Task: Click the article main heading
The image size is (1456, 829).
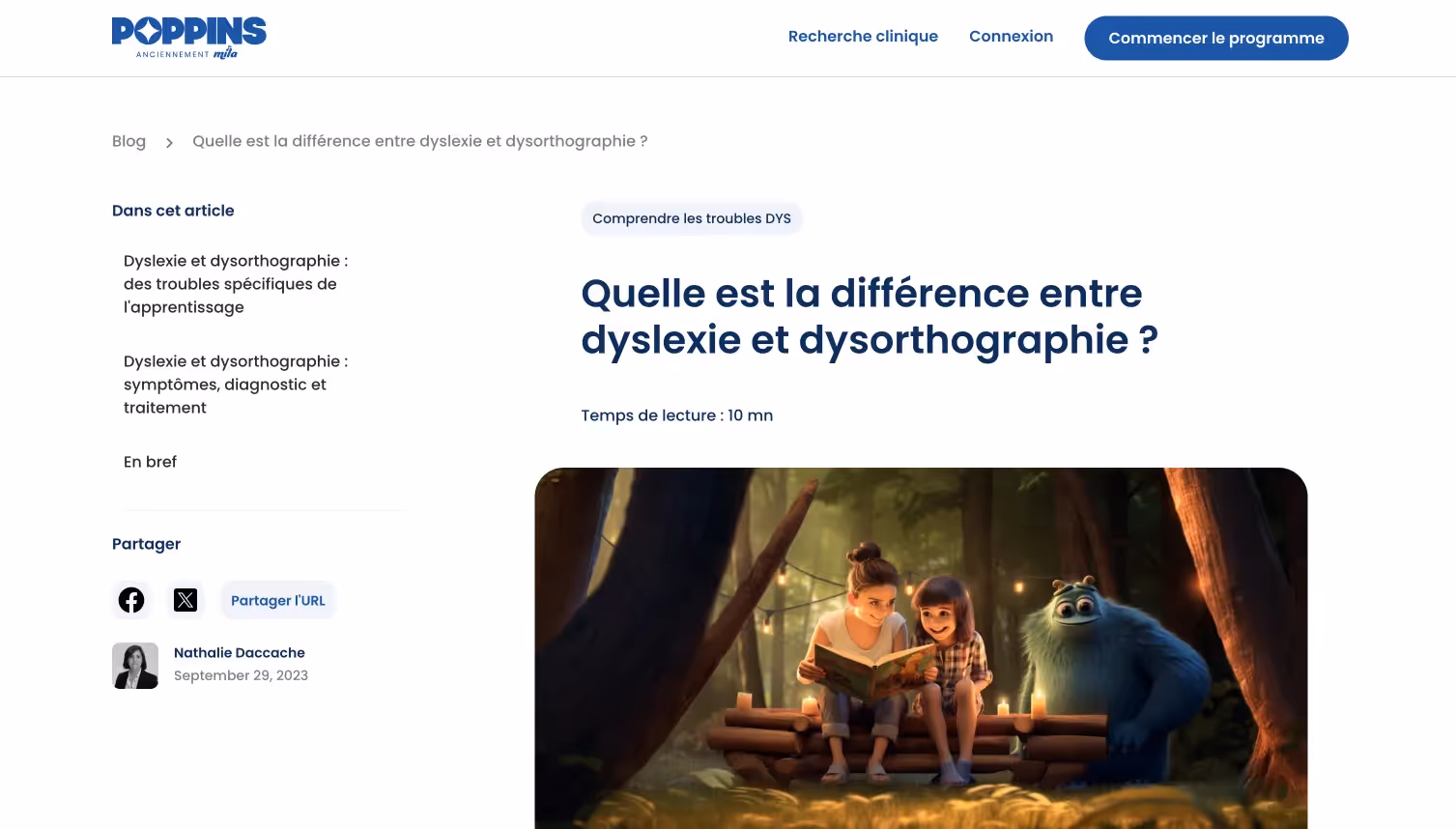Action: (870, 316)
